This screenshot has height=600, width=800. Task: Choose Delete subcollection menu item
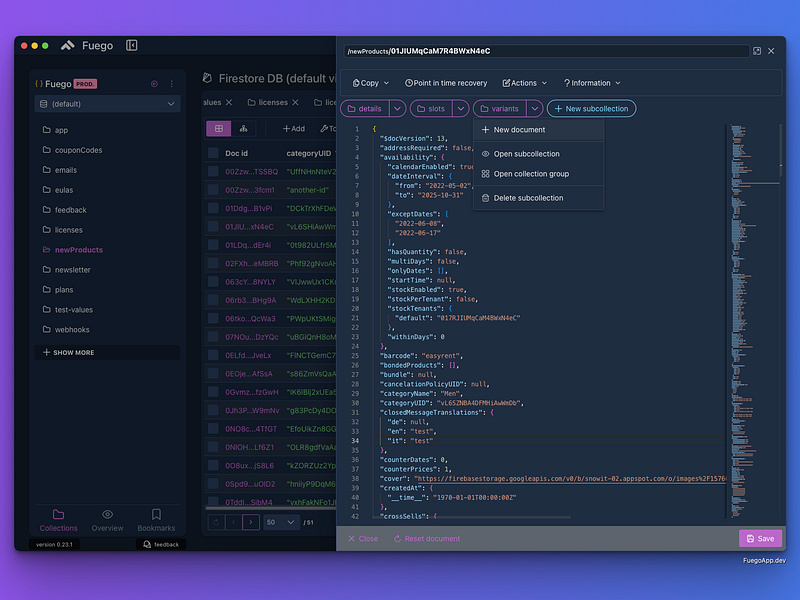tap(538, 198)
